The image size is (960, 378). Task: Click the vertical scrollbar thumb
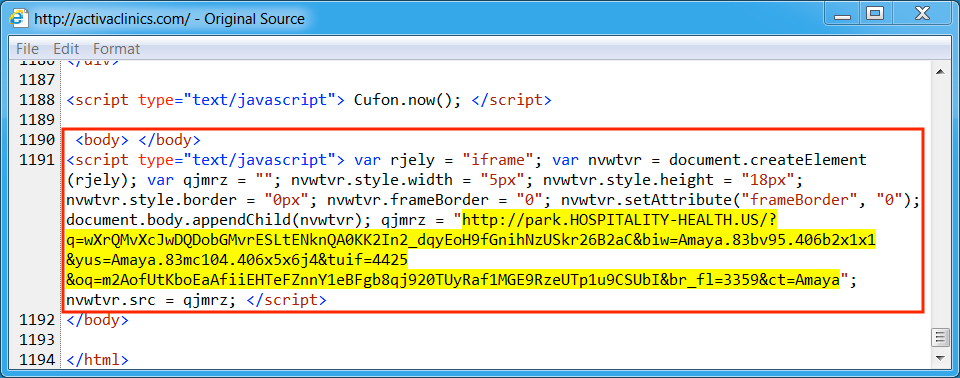pos(939,337)
